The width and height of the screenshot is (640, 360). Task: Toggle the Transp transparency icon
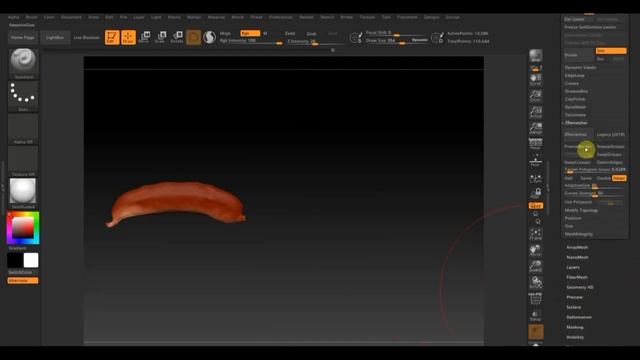[536, 315]
